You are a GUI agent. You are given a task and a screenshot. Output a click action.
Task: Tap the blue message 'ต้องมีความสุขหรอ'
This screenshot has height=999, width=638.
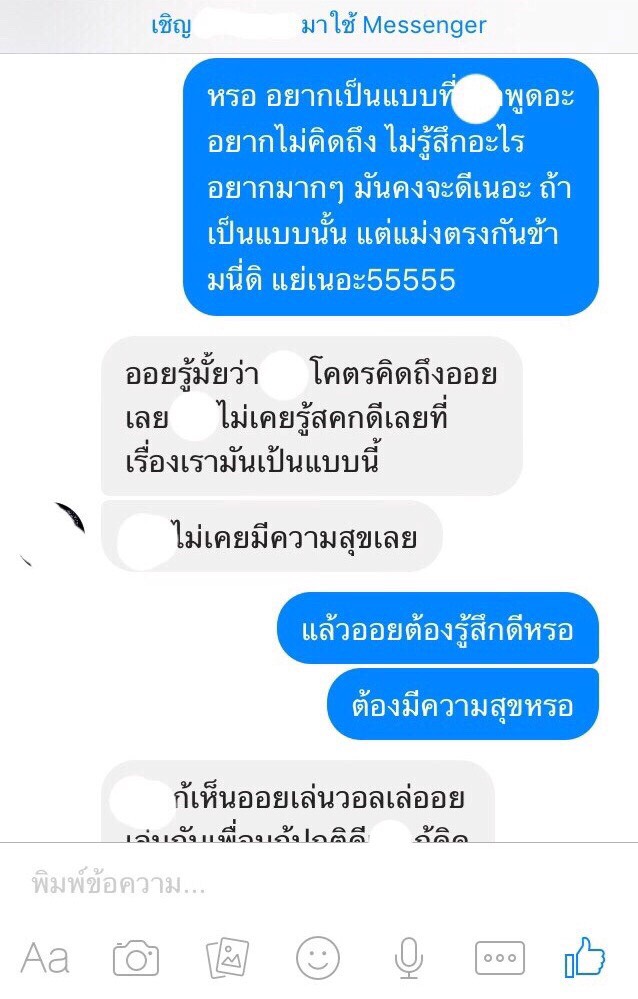pos(463,704)
